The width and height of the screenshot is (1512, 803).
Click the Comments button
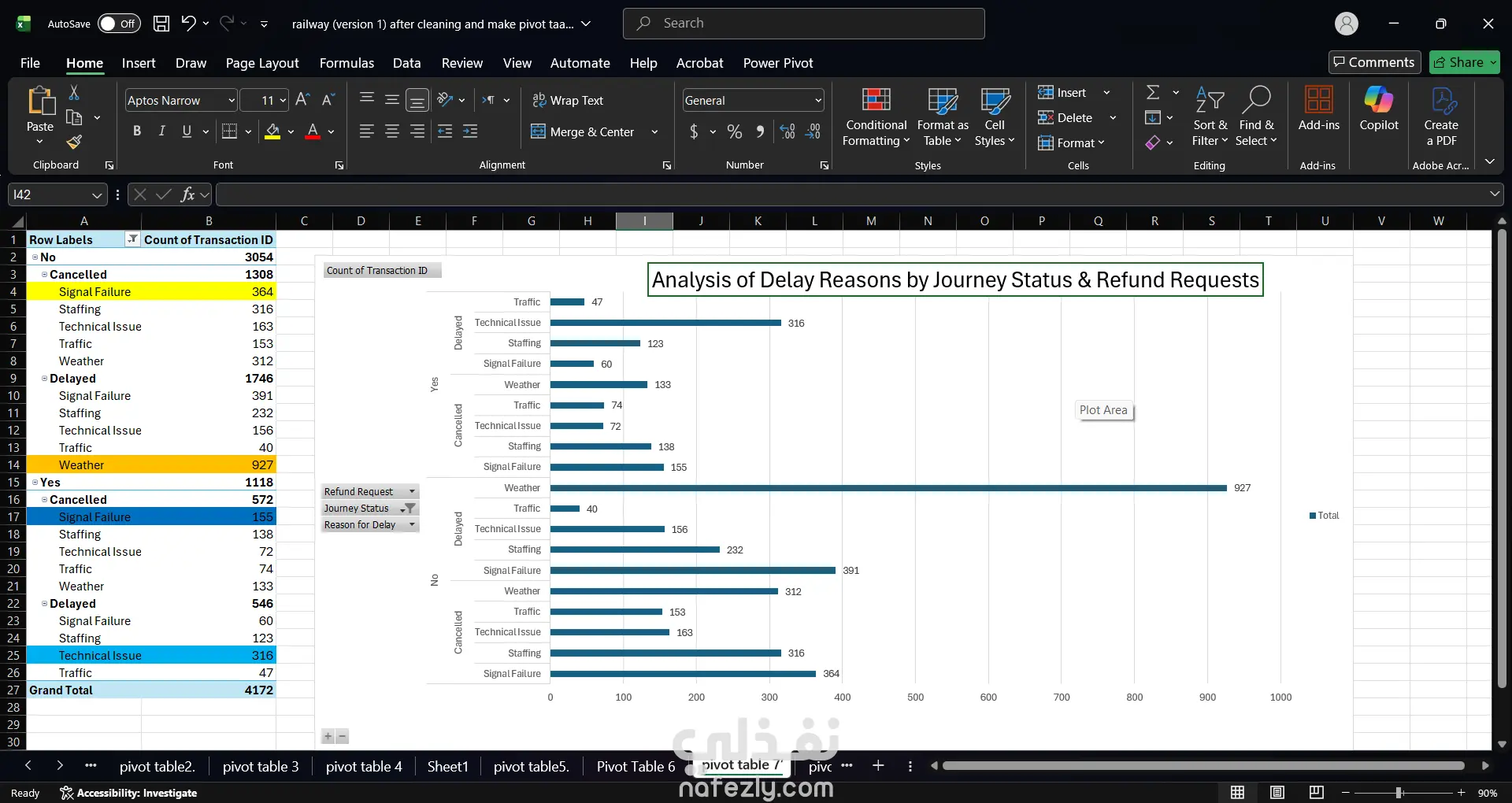point(1375,62)
